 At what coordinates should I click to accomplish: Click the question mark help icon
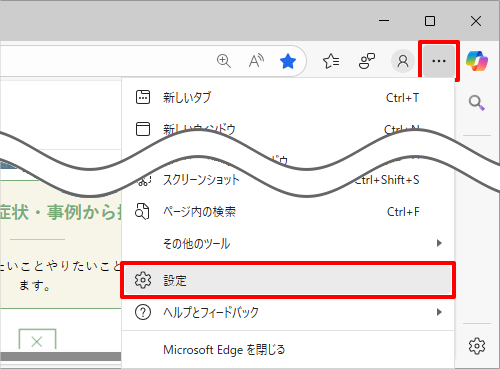[143, 312]
